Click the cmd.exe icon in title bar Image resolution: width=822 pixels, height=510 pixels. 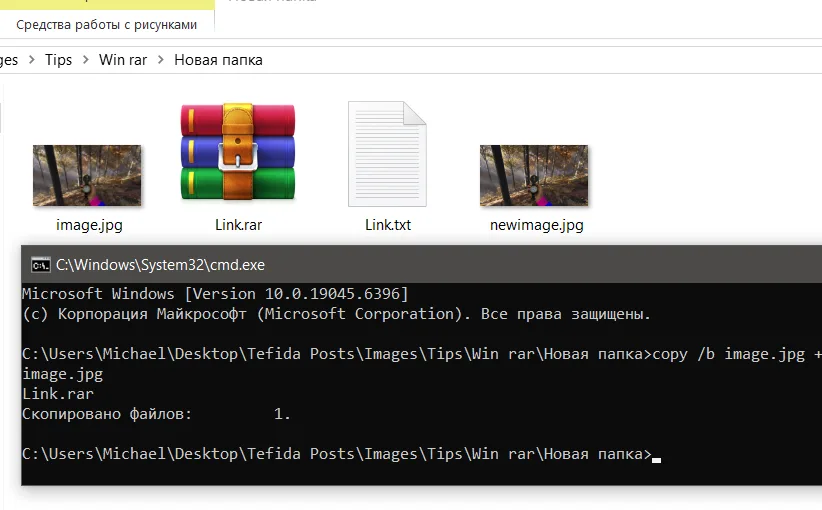click(40, 265)
